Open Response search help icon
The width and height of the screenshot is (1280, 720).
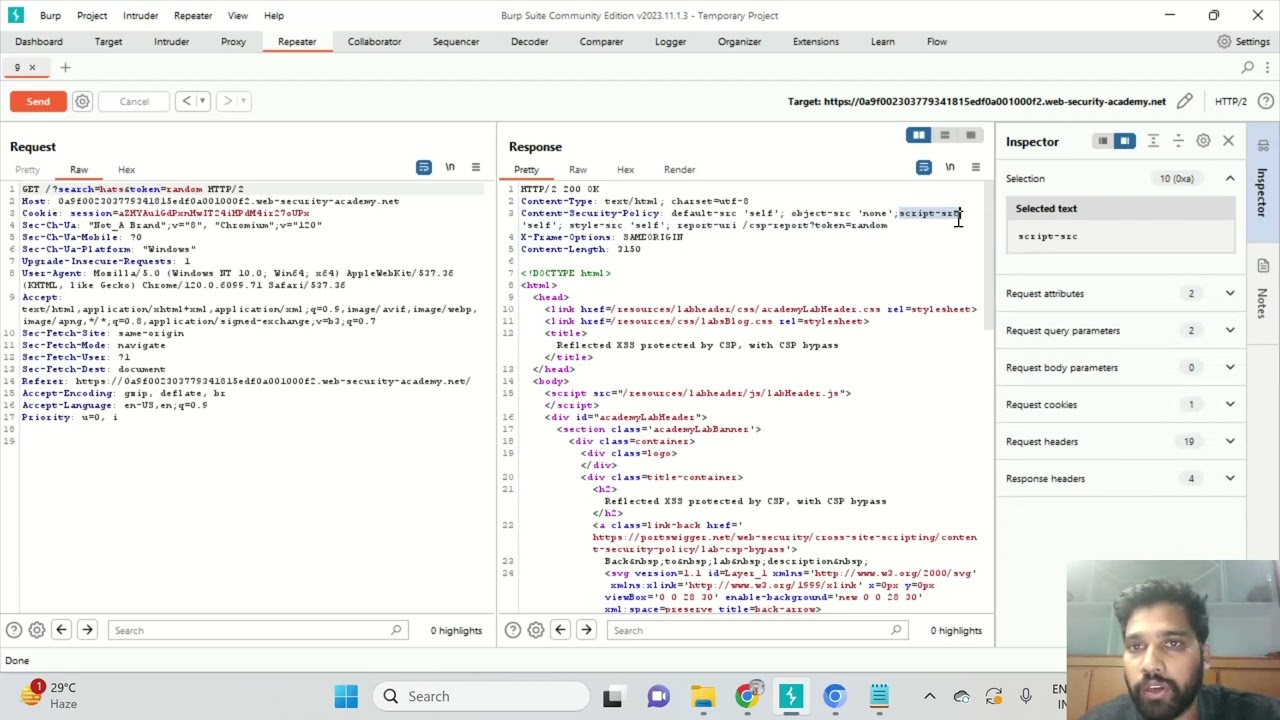pyautogui.click(x=513, y=630)
